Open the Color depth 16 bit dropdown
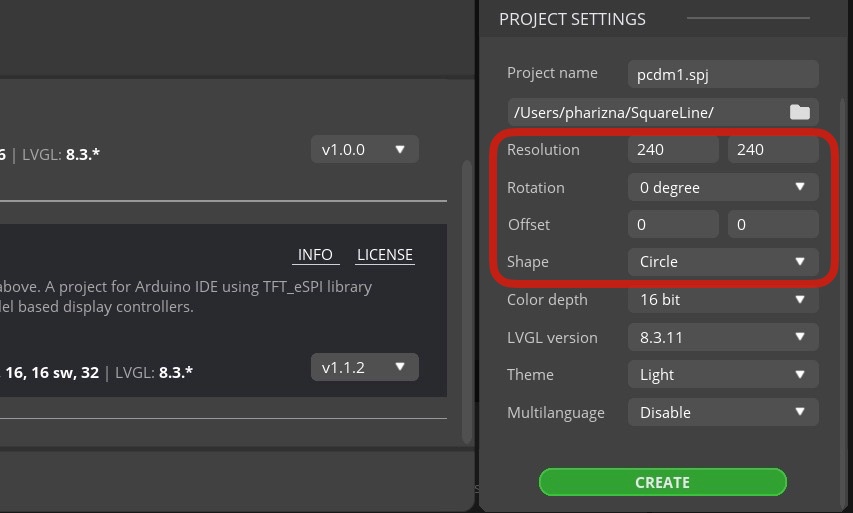This screenshot has height=513, width=853. click(723, 299)
